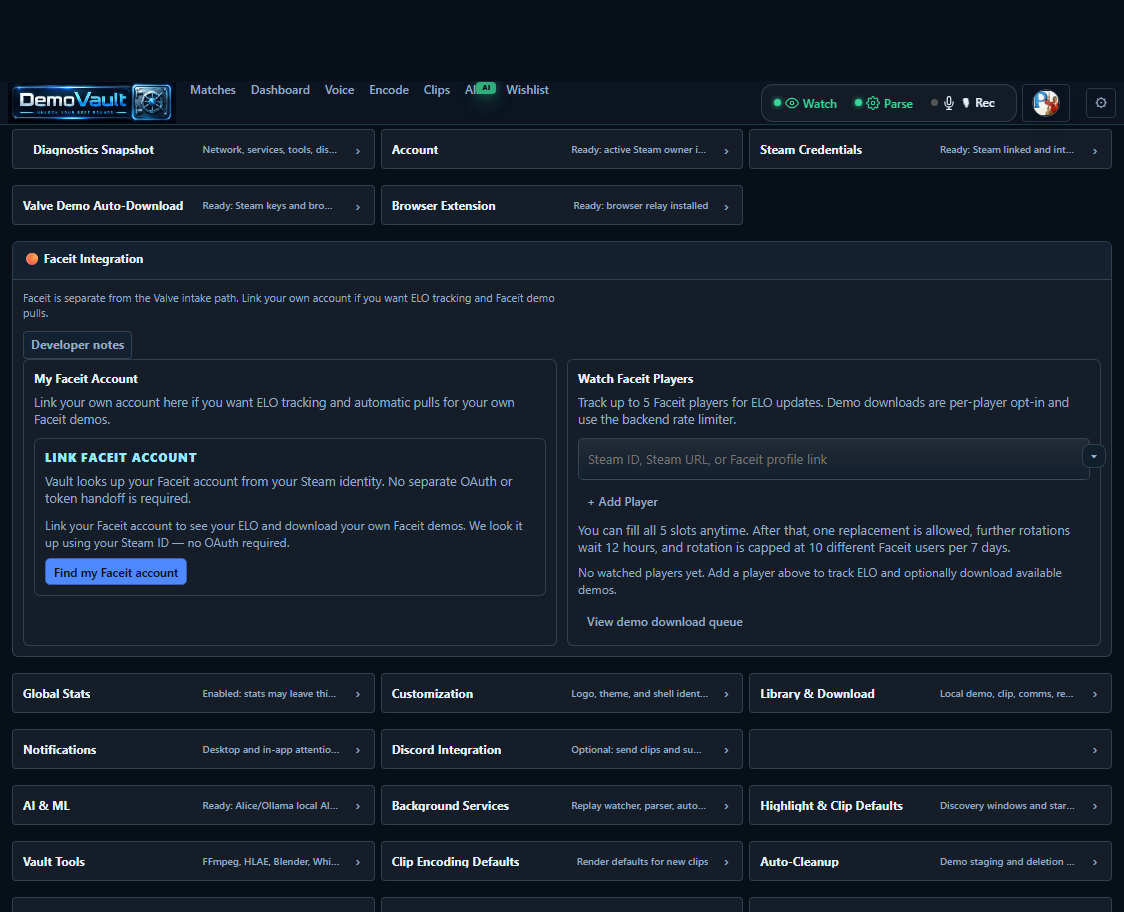Click the orange Faceit Integration dot icon
This screenshot has height=912, width=1124.
point(32,259)
